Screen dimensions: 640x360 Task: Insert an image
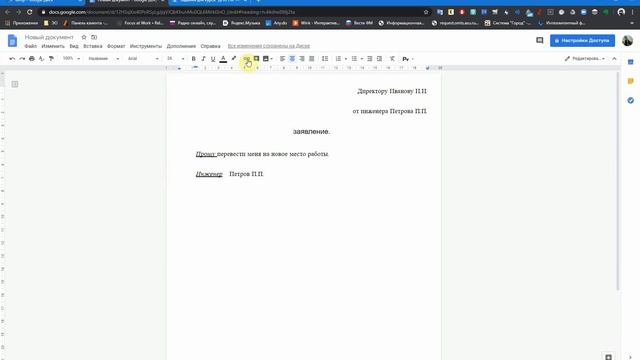point(266,59)
